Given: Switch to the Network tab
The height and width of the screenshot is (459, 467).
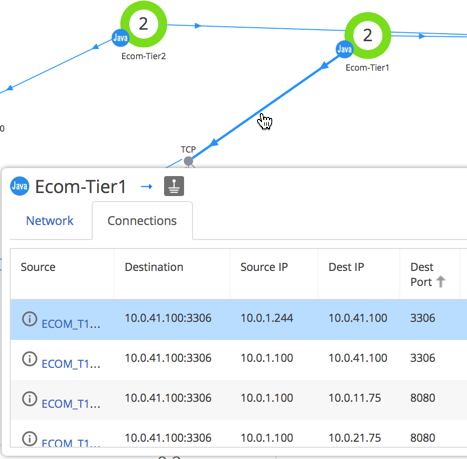Looking at the screenshot, I should click(50, 221).
